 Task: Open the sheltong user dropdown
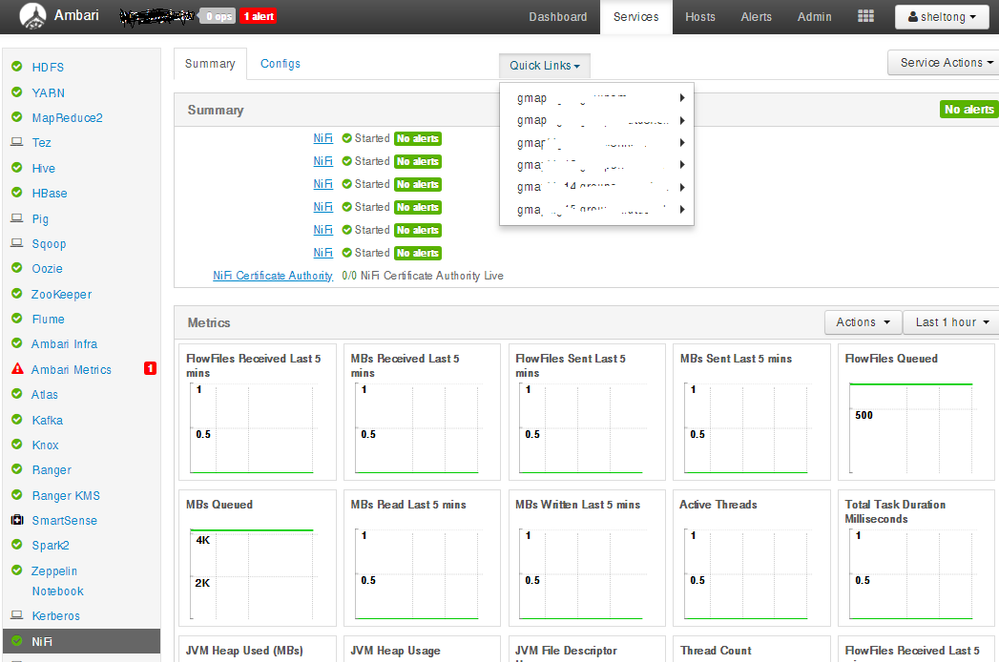(942, 17)
